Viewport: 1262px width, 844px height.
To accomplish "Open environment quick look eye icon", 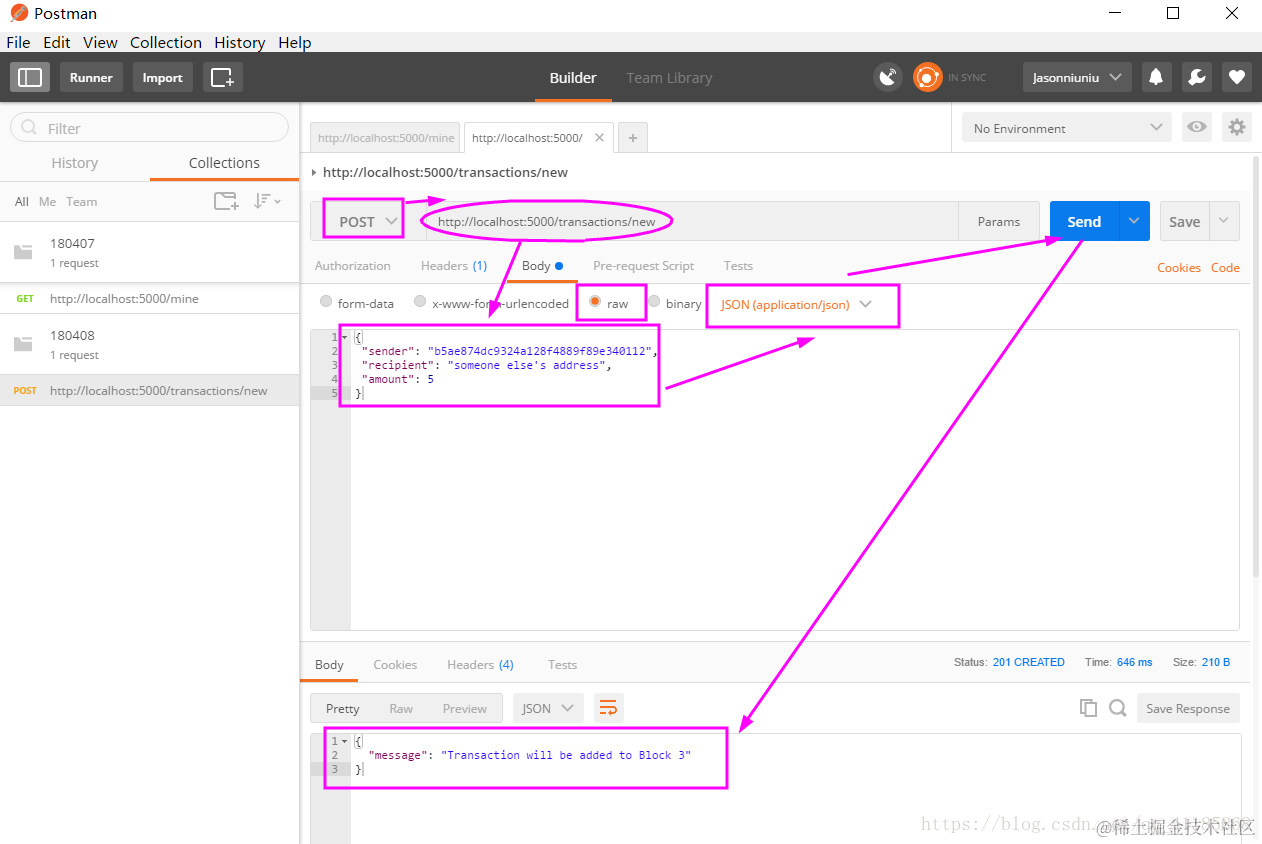I will [x=1196, y=127].
